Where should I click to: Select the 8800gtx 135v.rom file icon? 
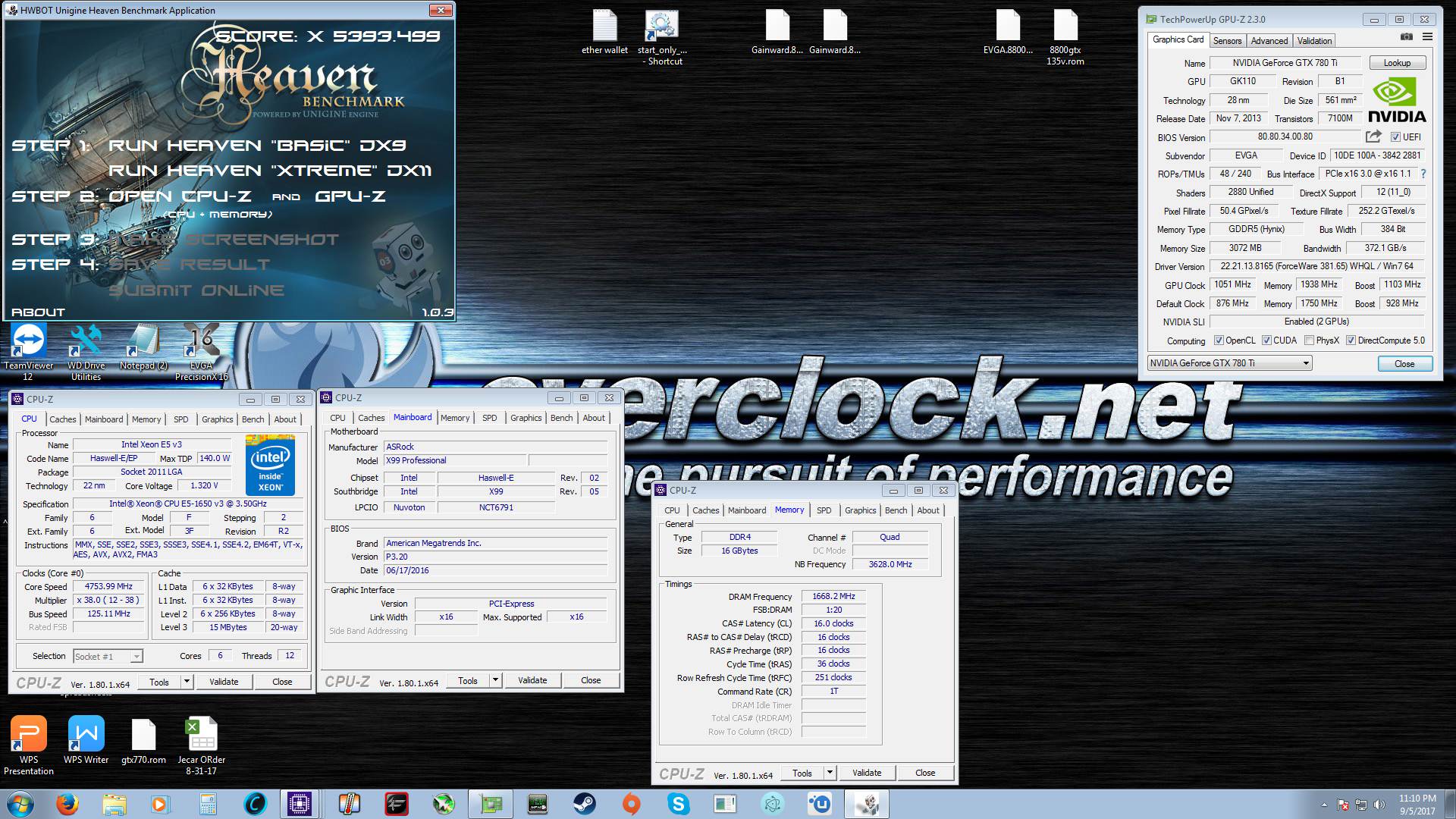[x=1065, y=38]
